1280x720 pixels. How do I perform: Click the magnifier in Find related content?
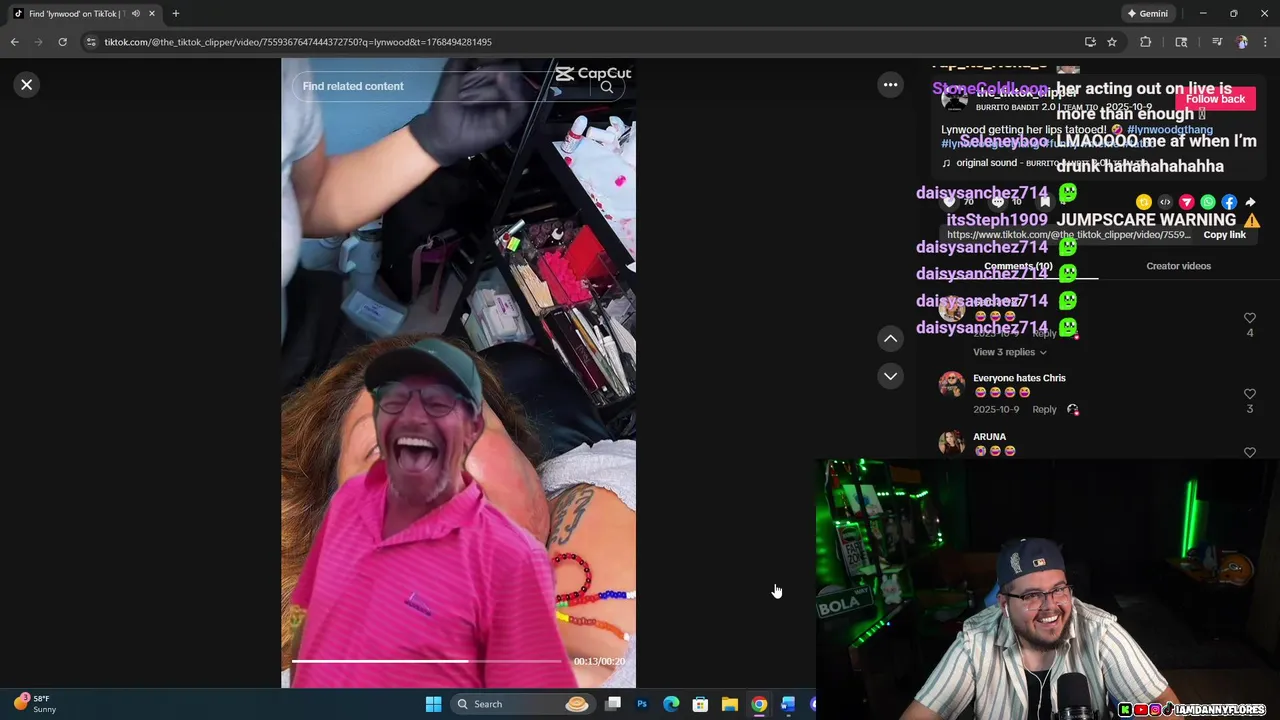click(607, 87)
